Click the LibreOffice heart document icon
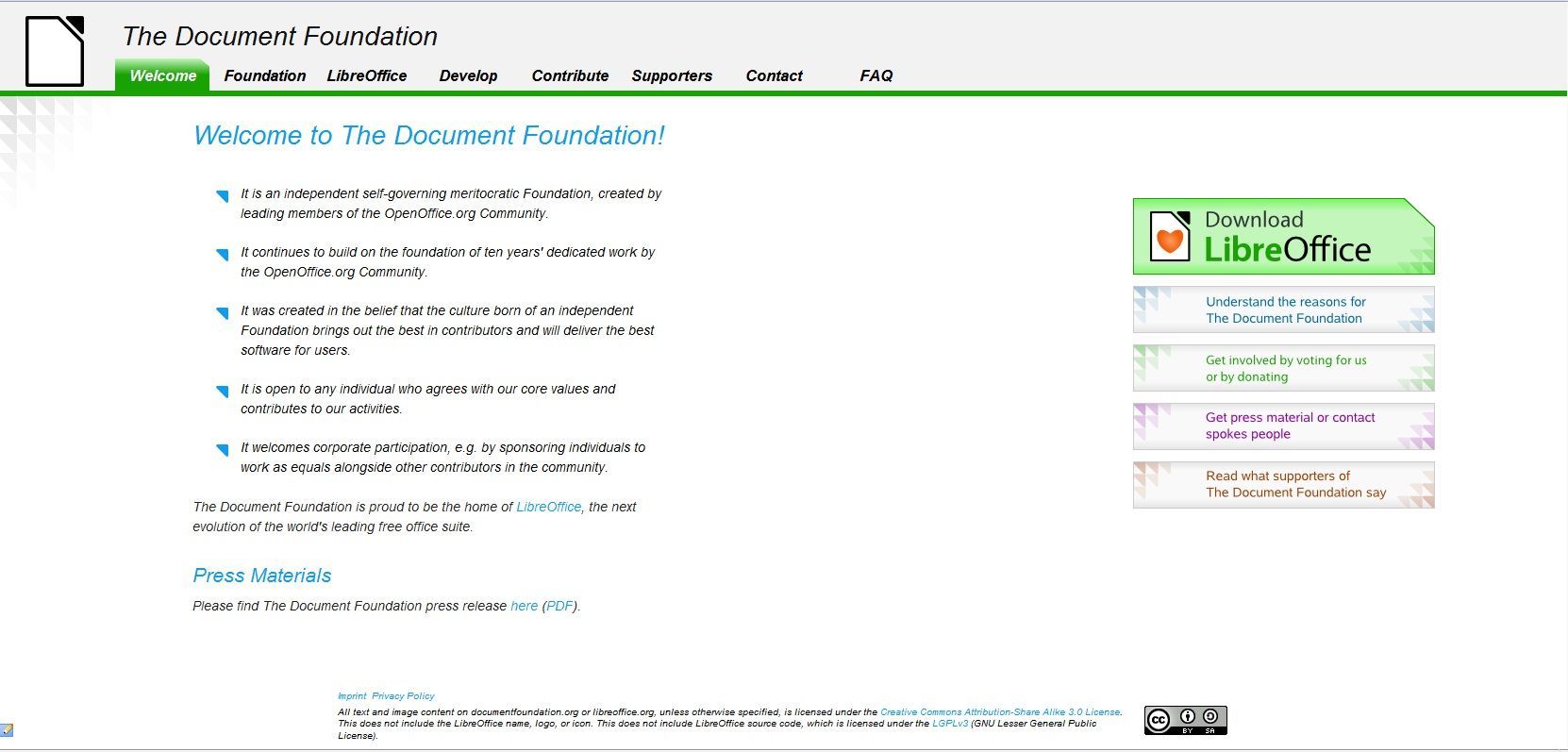This screenshot has width=1568, height=752. pyautogui.click(x=1170, y=237)
